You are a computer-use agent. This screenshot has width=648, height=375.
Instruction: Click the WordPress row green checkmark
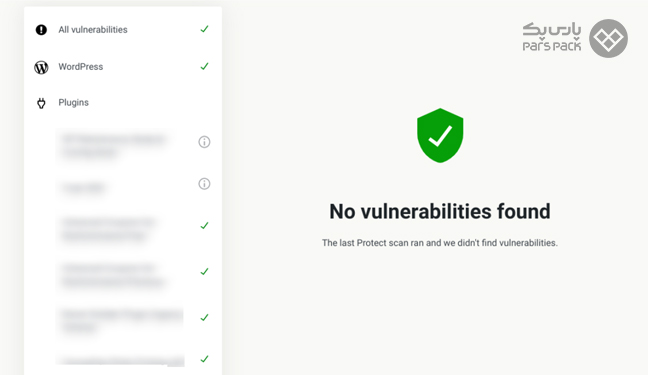point(204,66)
